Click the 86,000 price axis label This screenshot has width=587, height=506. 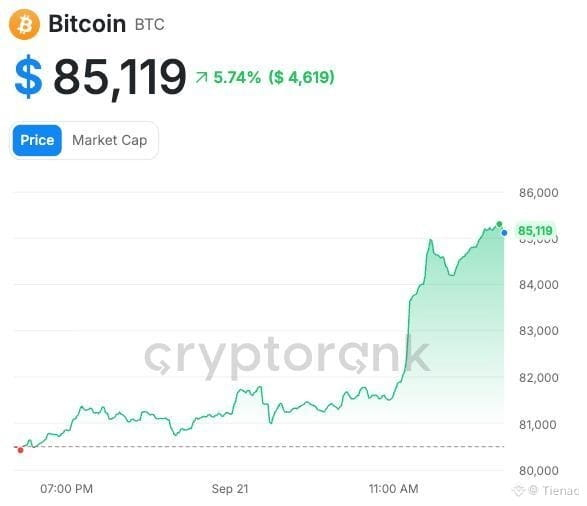[x=539, y=193]
